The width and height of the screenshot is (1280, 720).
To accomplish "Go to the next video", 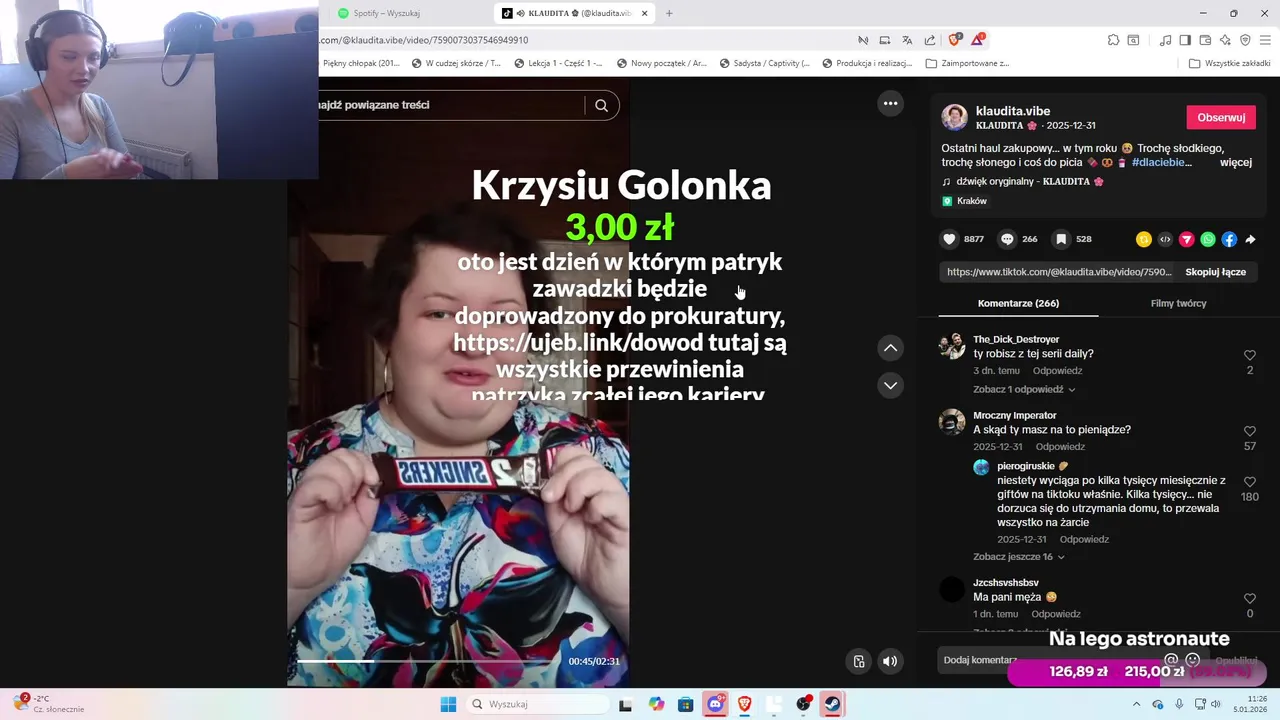I will (890, 385).
